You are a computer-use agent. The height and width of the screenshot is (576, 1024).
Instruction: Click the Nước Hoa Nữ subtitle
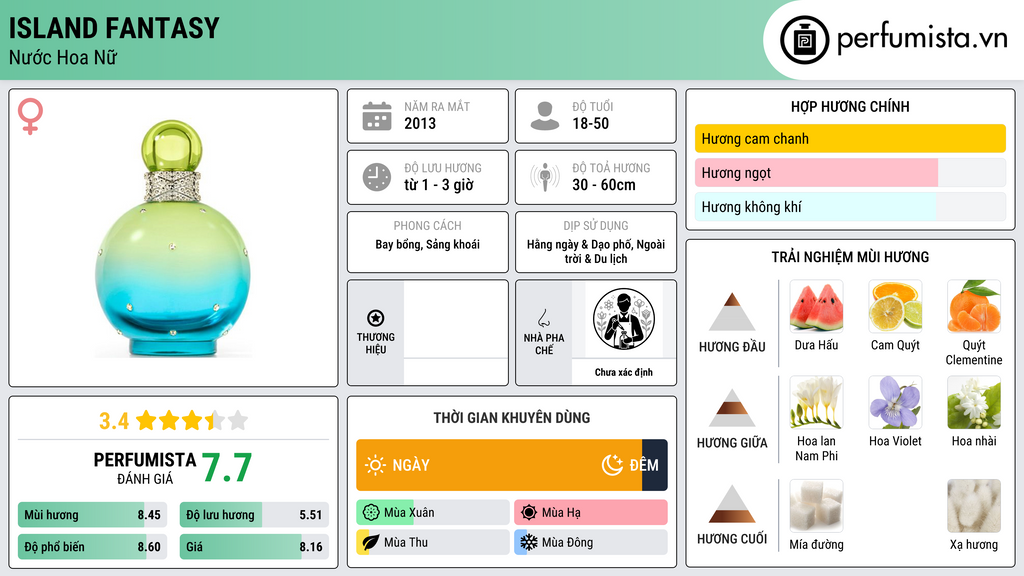pos(63,57)
